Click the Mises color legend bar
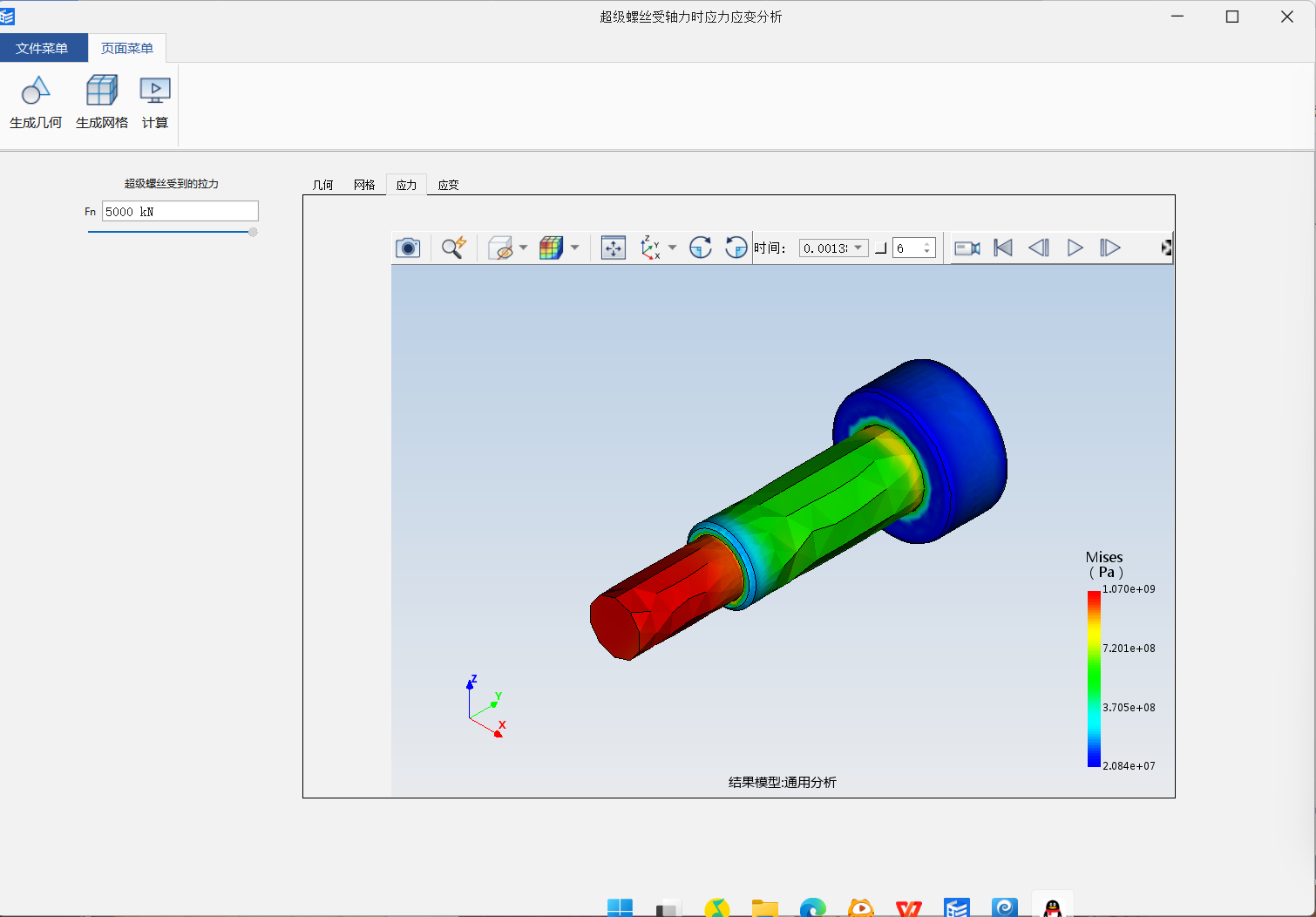Screen dimensions: 1316x917 point(1094,679)
